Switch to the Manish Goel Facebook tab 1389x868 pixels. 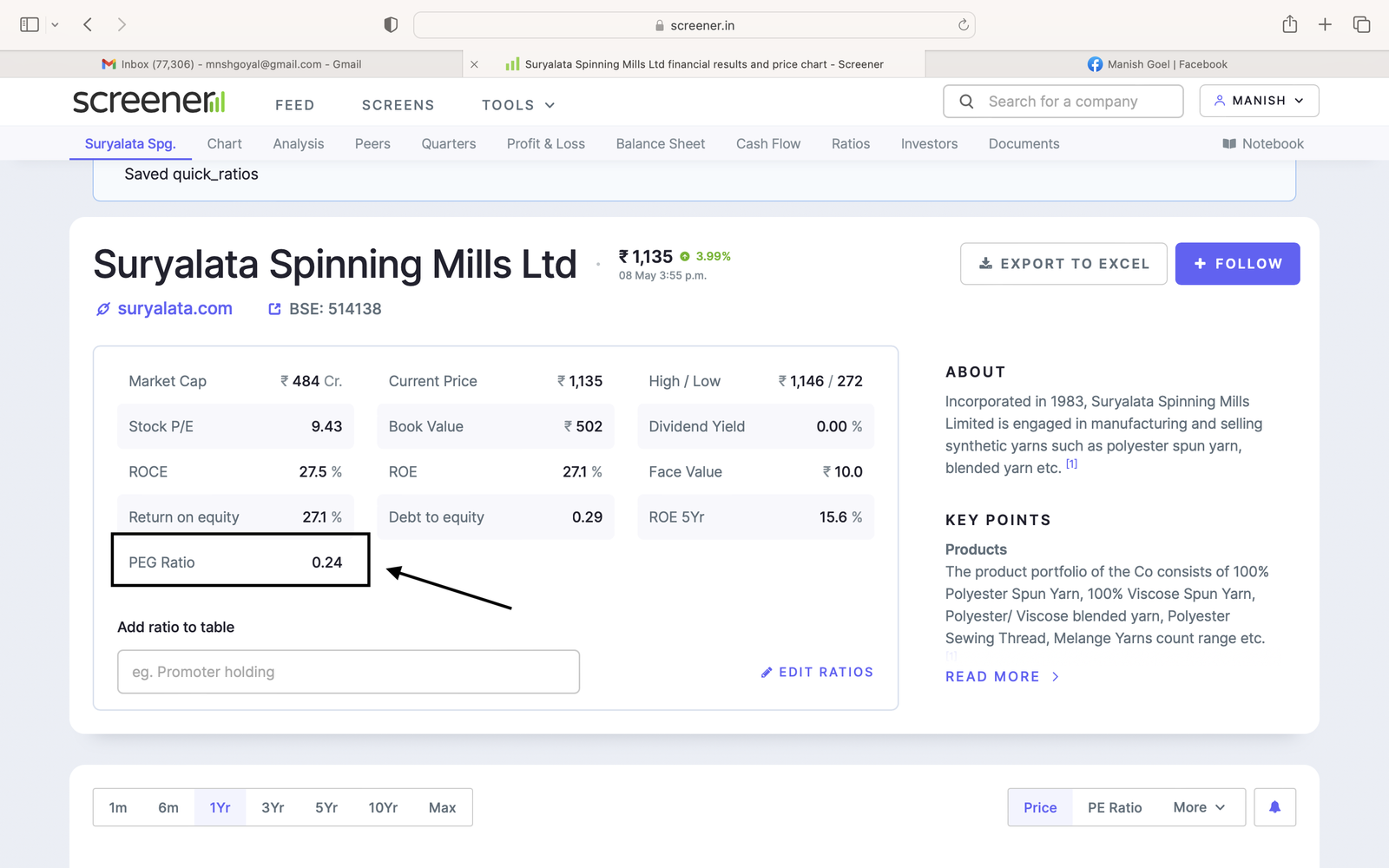[x=1157, y=64]
